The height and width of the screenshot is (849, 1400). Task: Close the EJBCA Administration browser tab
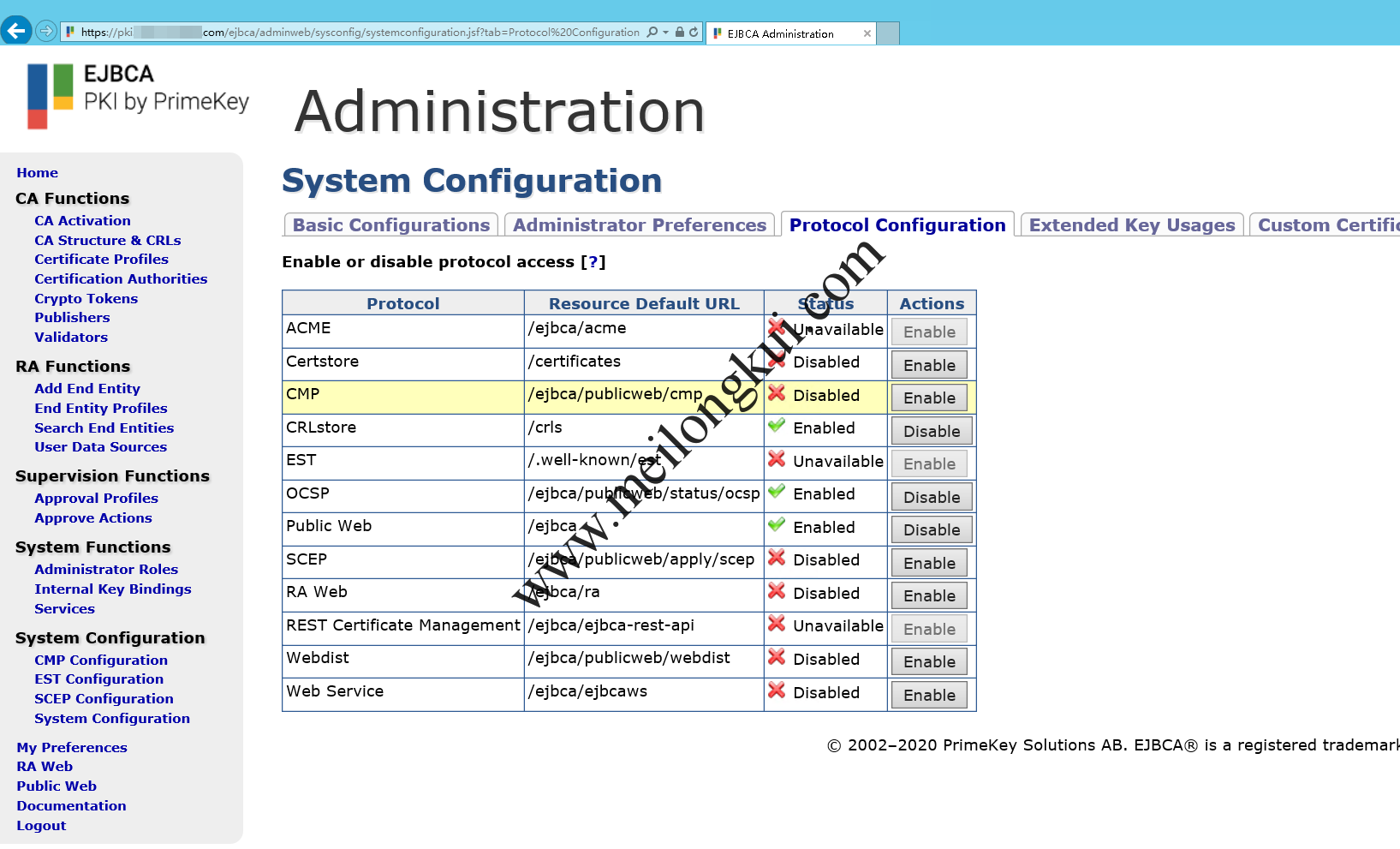click(x=867, y=33)
